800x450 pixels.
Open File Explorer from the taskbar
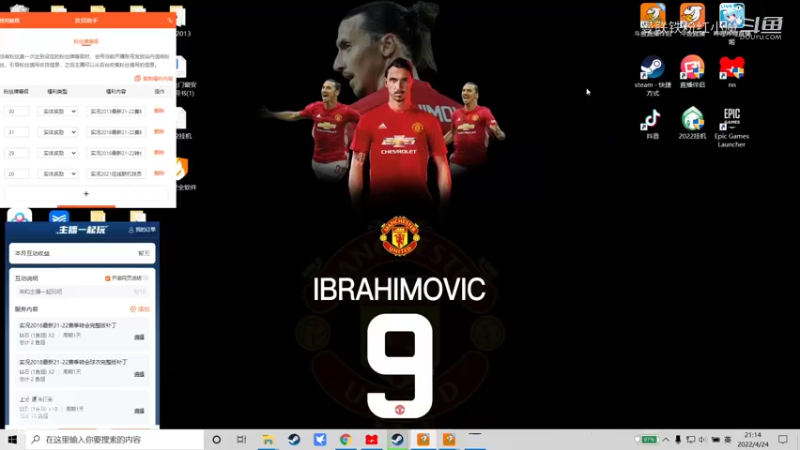point(268,439)
